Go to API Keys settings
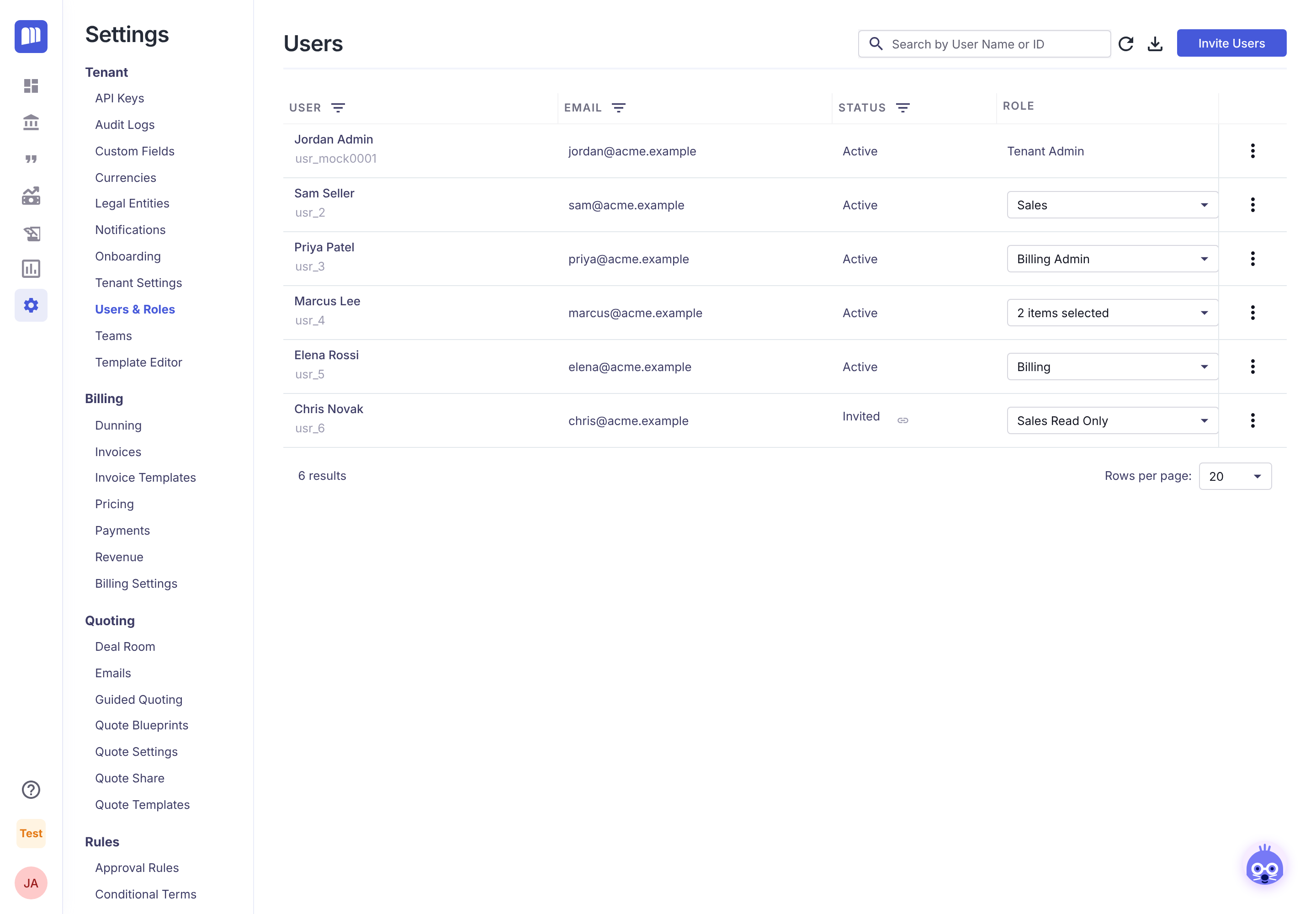1316x914 pixels. tap(120, 98)
